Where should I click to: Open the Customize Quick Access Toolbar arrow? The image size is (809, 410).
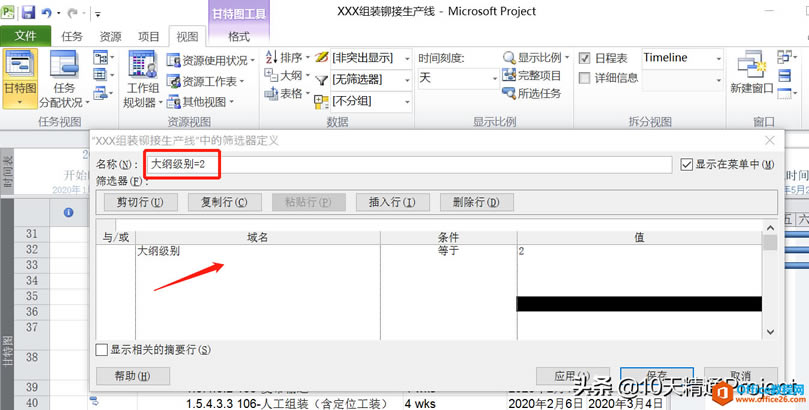(x=98, y=14)
